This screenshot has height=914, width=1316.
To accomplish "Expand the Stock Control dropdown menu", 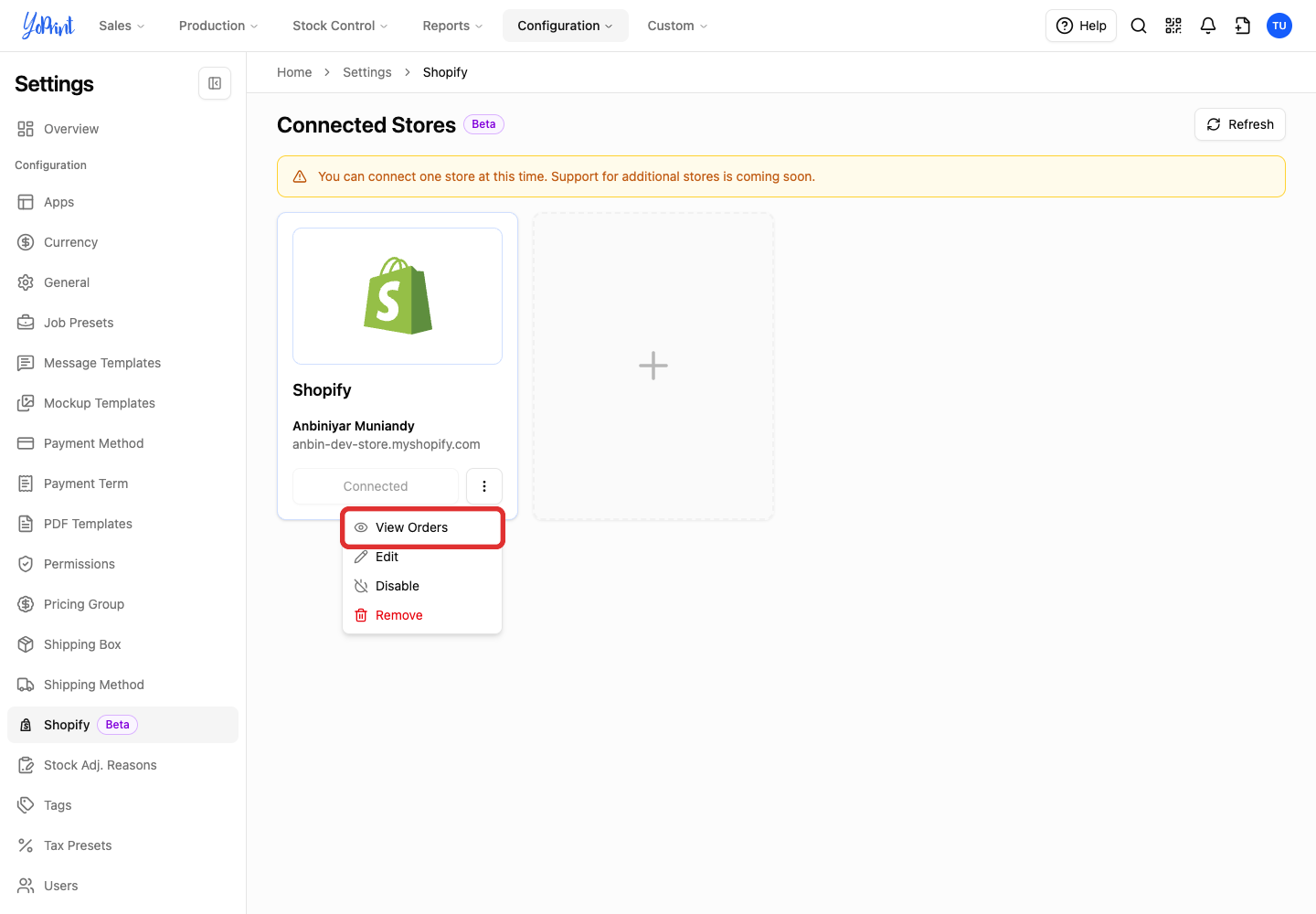I will click(x=340, y=26).
